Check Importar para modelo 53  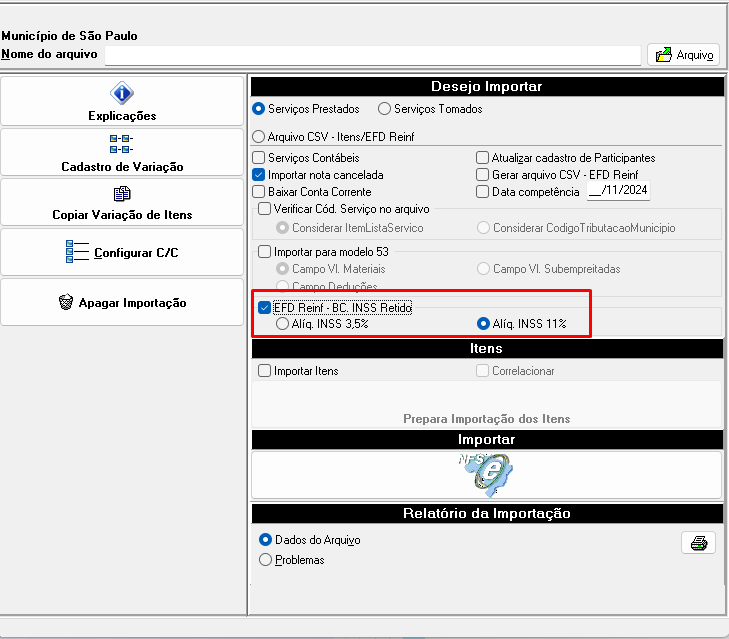[323, 252]
